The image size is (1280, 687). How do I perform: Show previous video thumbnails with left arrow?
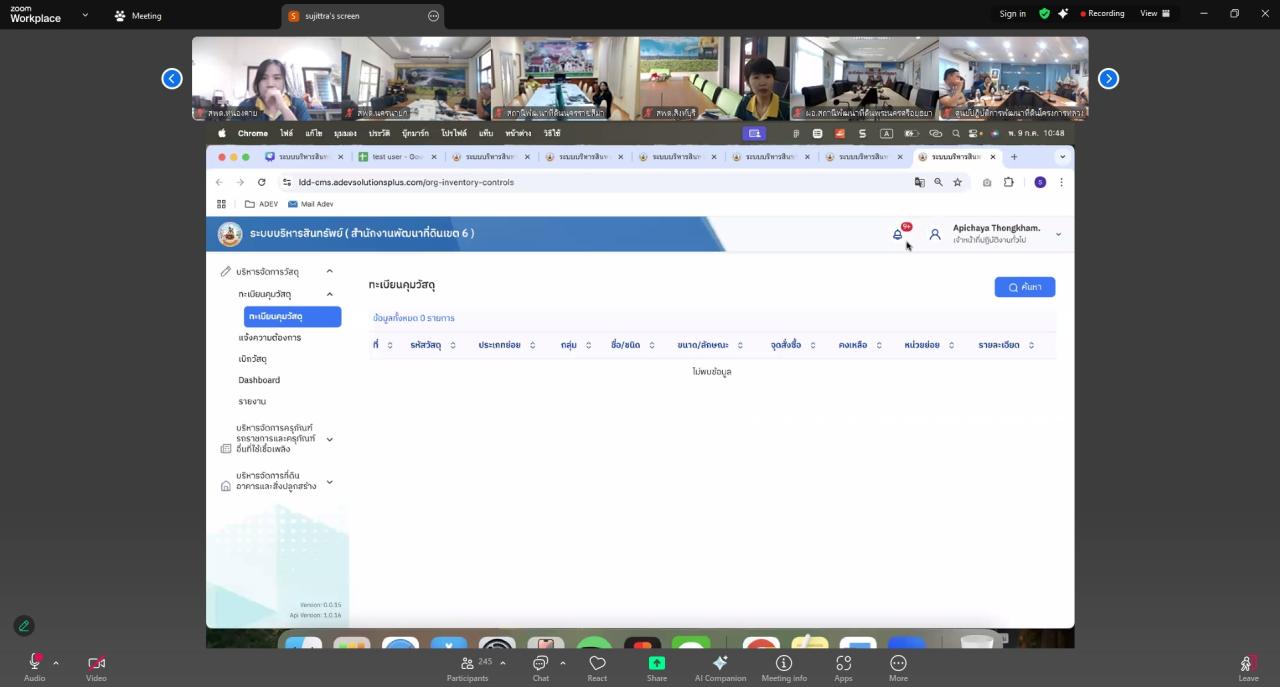tap(172, 79)
